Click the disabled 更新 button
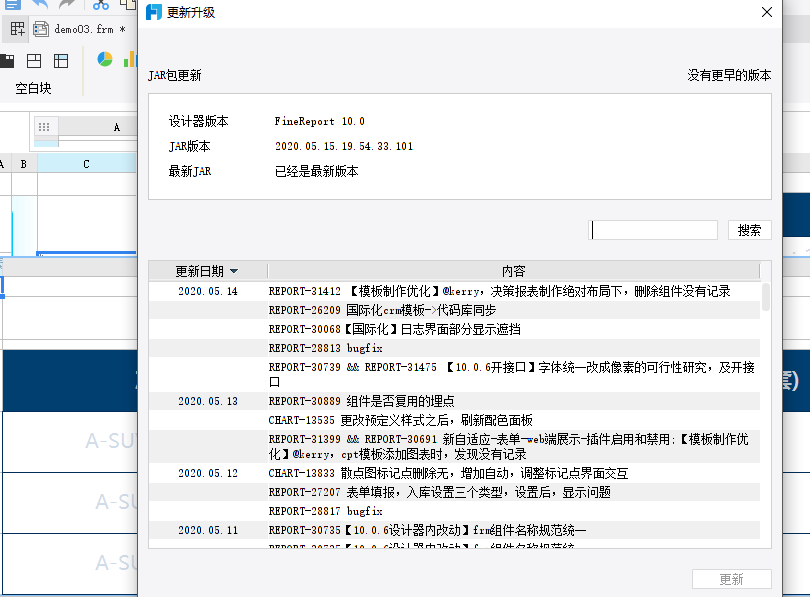 [x=731, y=579]
